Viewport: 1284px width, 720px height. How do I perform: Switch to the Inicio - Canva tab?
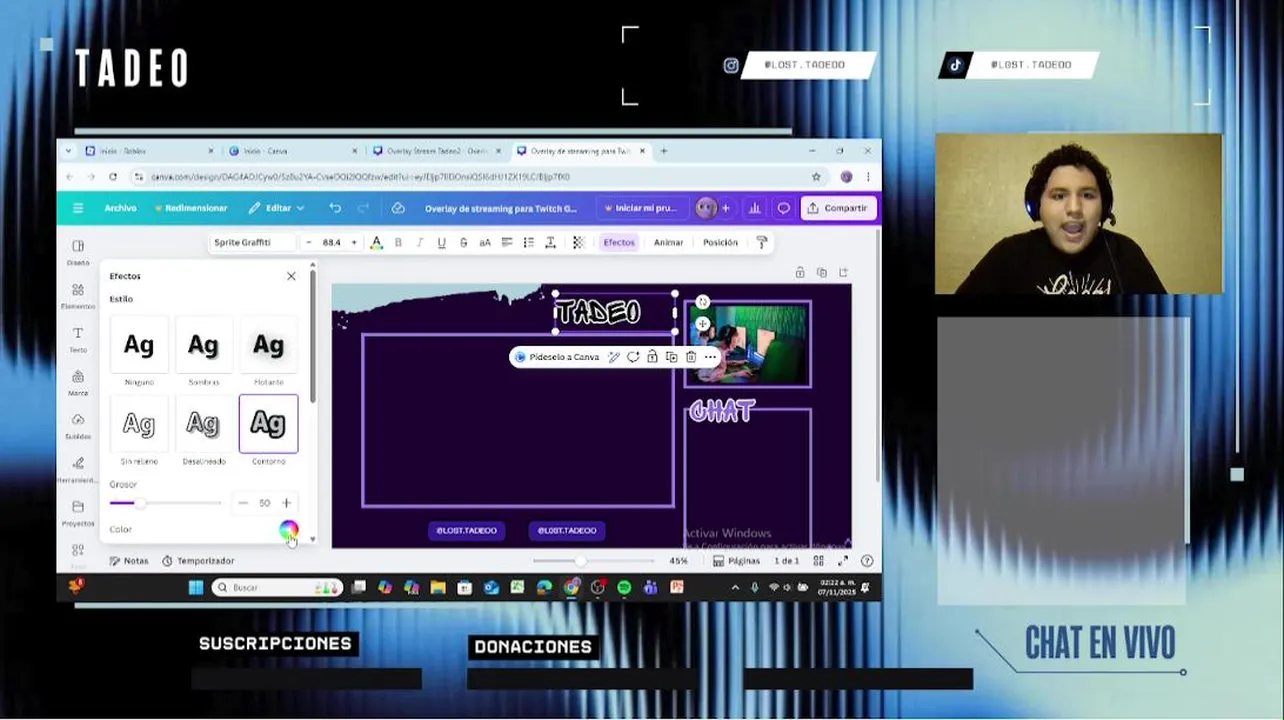coord(293,151)
